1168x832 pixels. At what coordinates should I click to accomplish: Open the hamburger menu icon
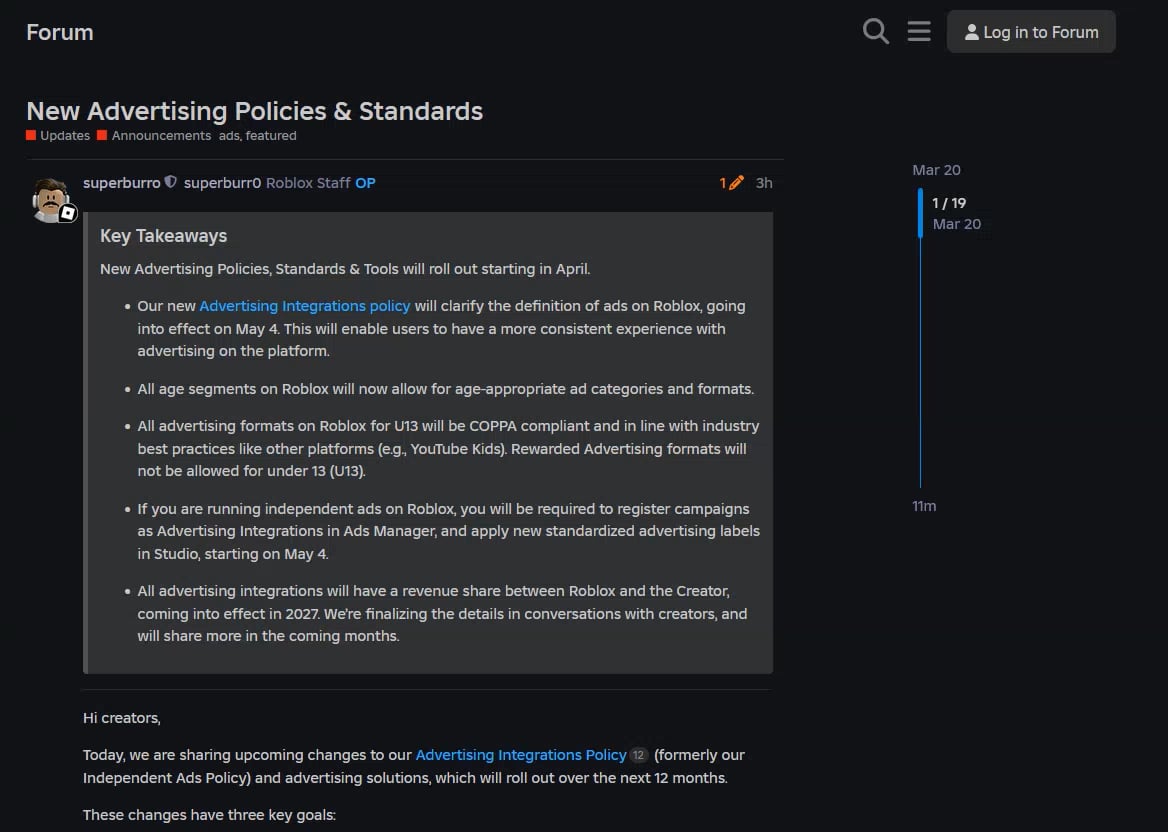(x=919, y=32)
